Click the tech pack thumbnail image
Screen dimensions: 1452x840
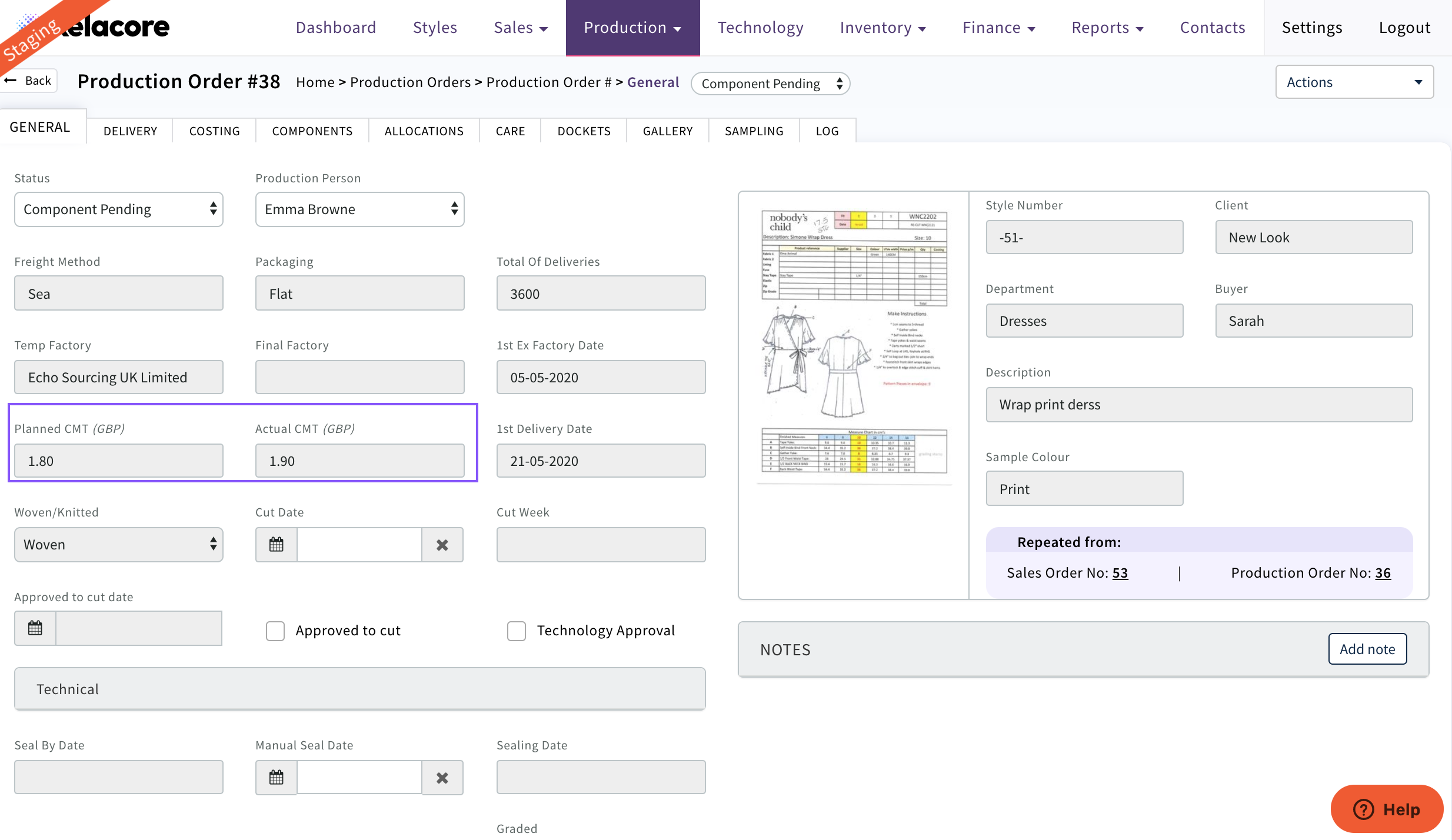tap(854, 347)
